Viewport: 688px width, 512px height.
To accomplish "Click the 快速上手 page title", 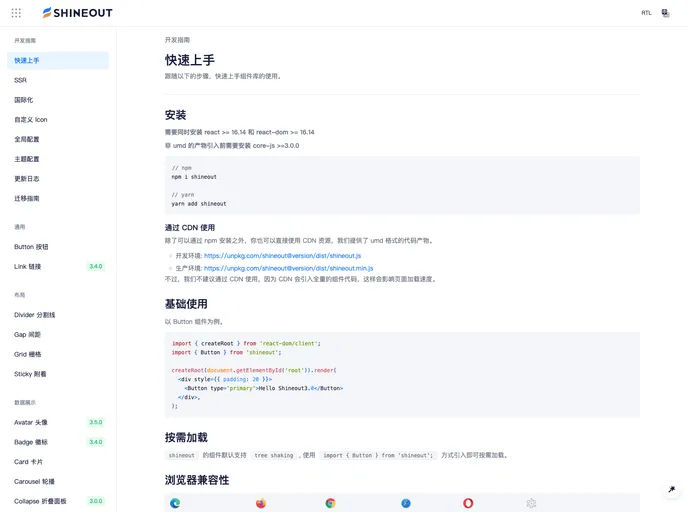I will tap(190, 60).
